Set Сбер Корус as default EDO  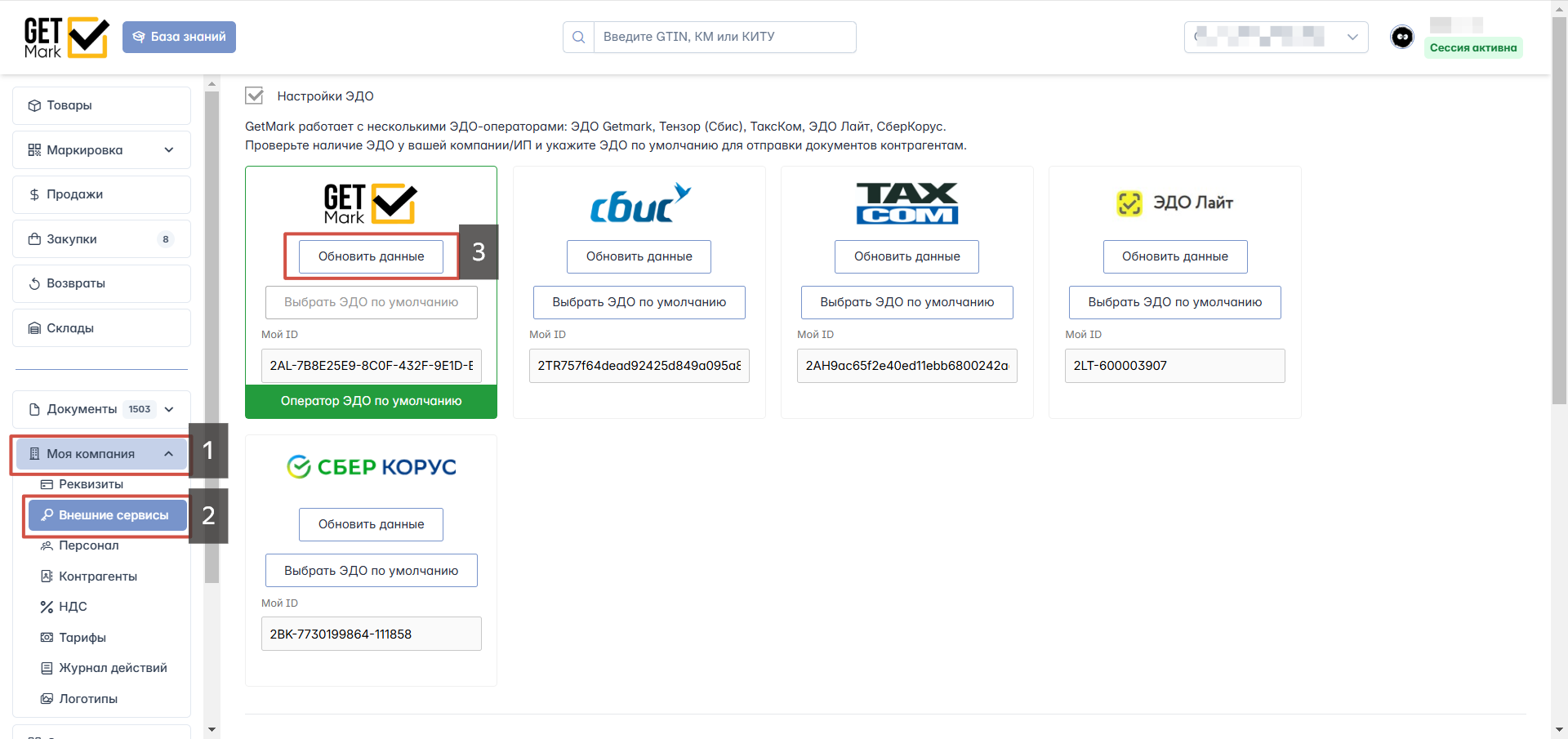pyautogui.click(x=372, y=571)
